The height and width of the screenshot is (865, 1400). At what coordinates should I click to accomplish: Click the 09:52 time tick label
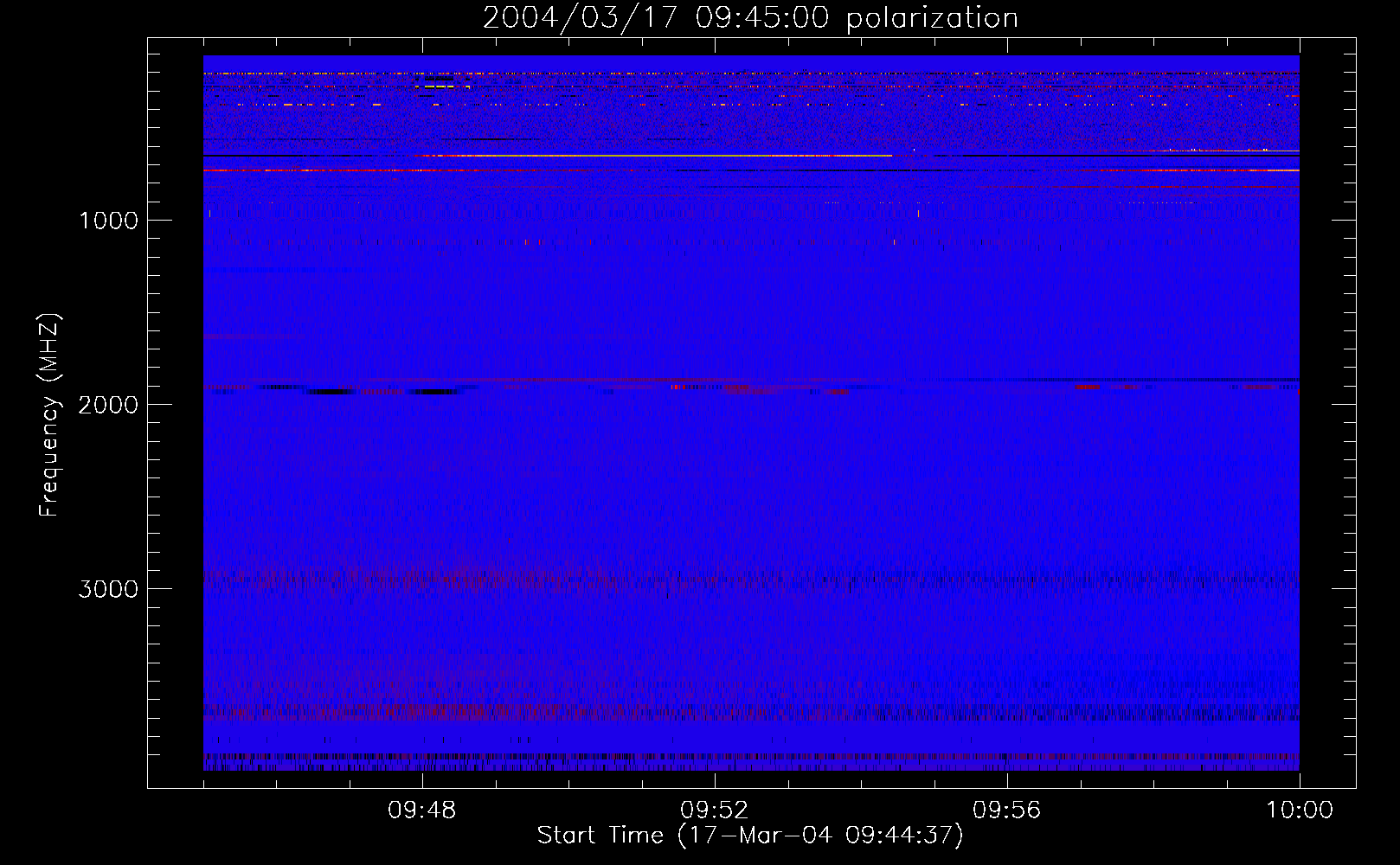tap(715, 811)
